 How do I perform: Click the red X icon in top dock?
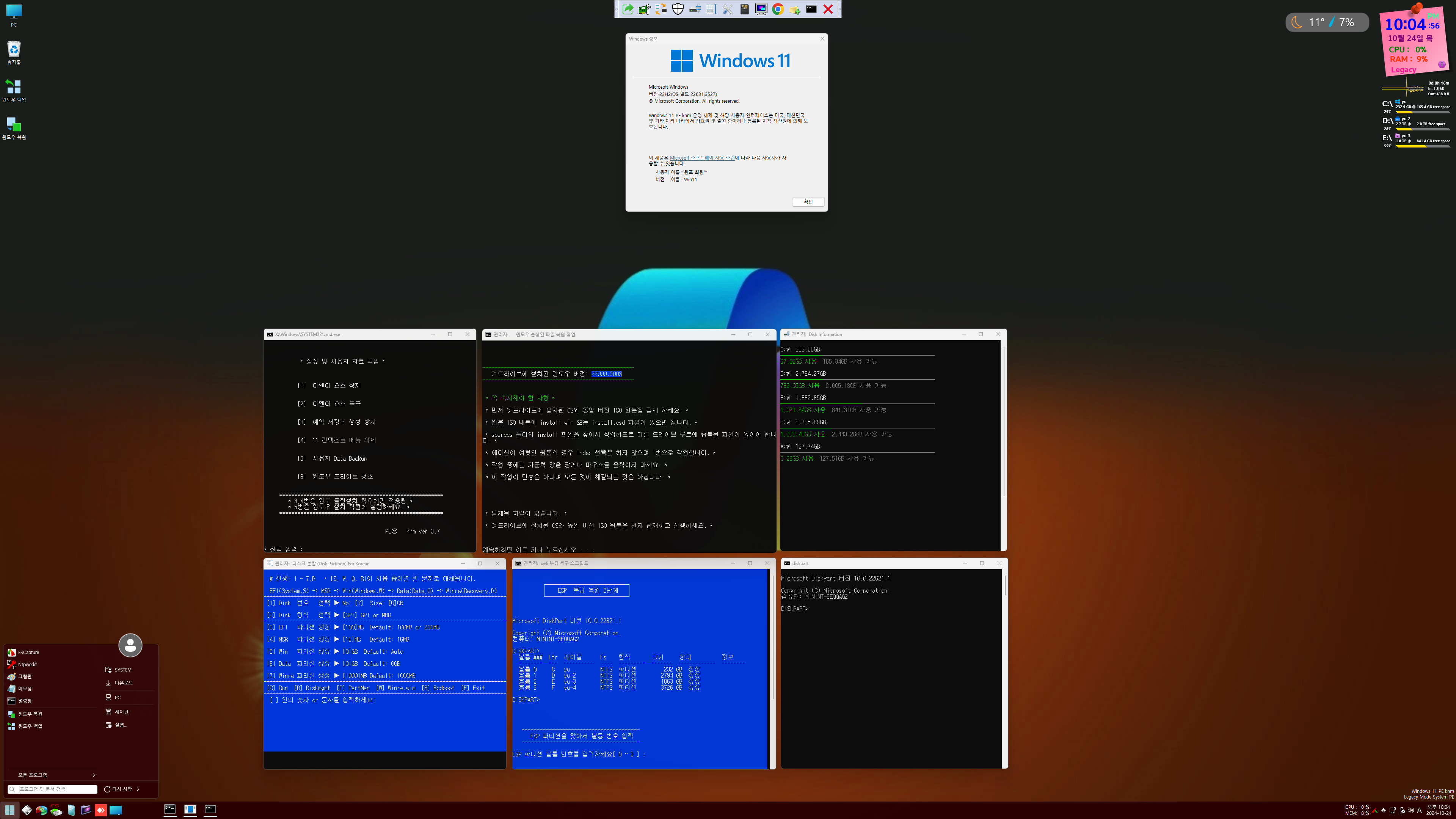(828, 9)
